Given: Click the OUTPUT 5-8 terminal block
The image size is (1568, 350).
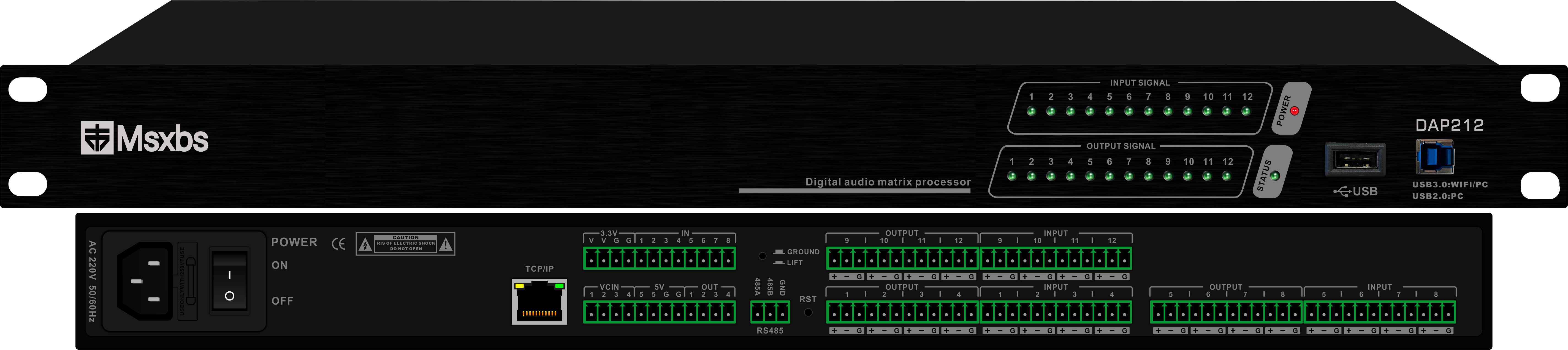Looking at the screenshot, I should point(1226,312).
